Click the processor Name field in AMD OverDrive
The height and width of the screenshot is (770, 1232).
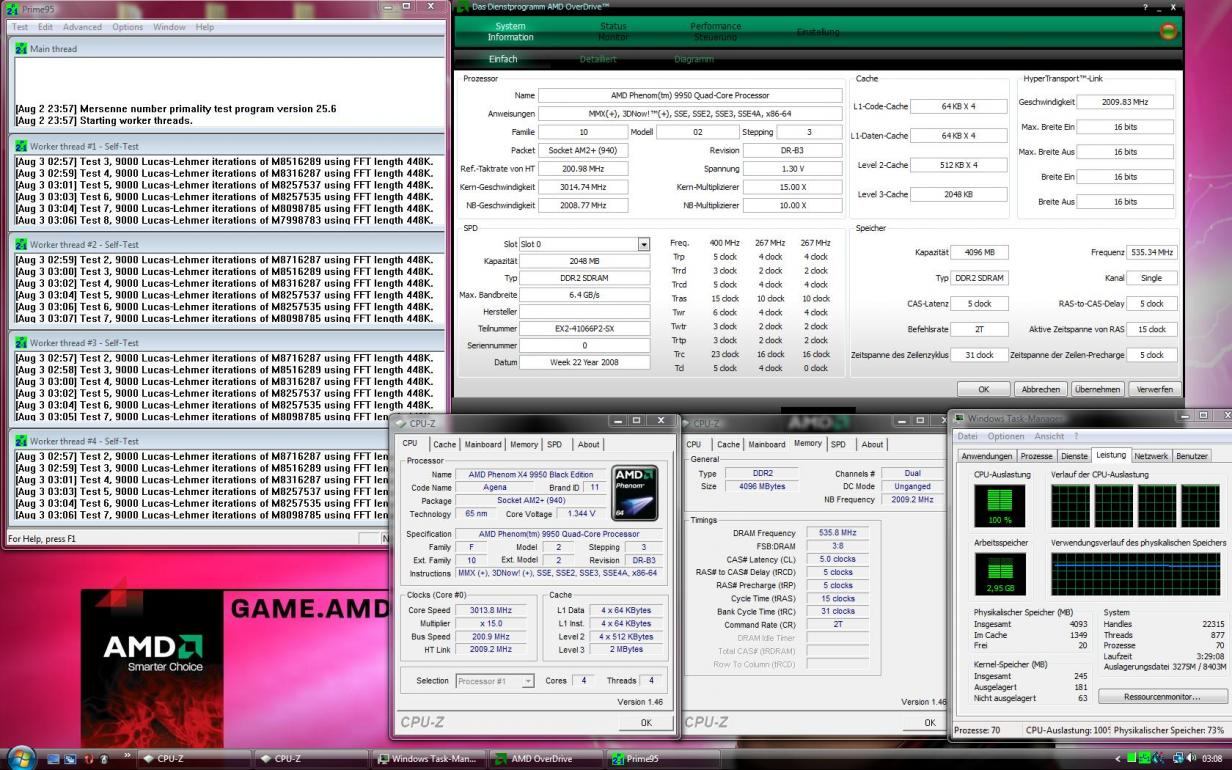coord(690,96)
